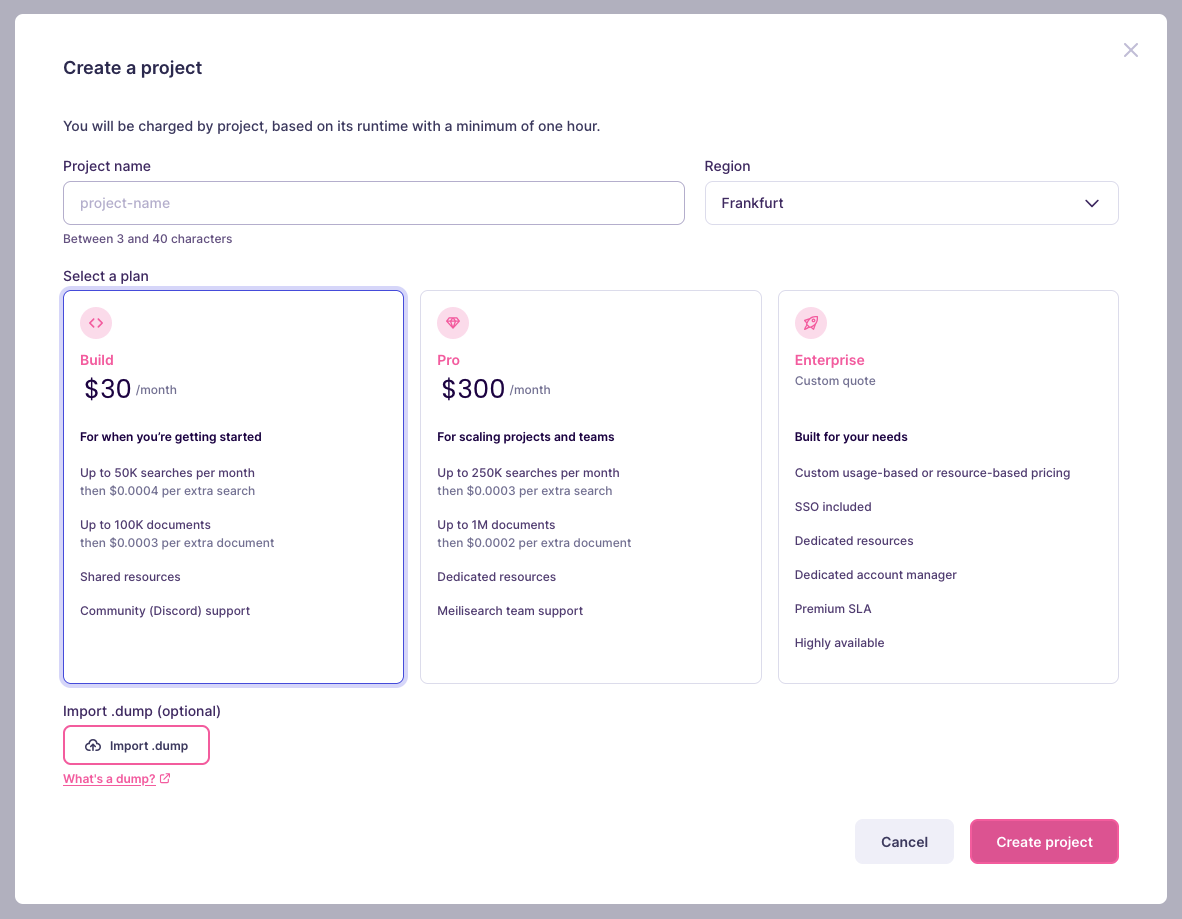
Task: Click the diamond icon on the Pro plan
Action: tap(452, 323)
